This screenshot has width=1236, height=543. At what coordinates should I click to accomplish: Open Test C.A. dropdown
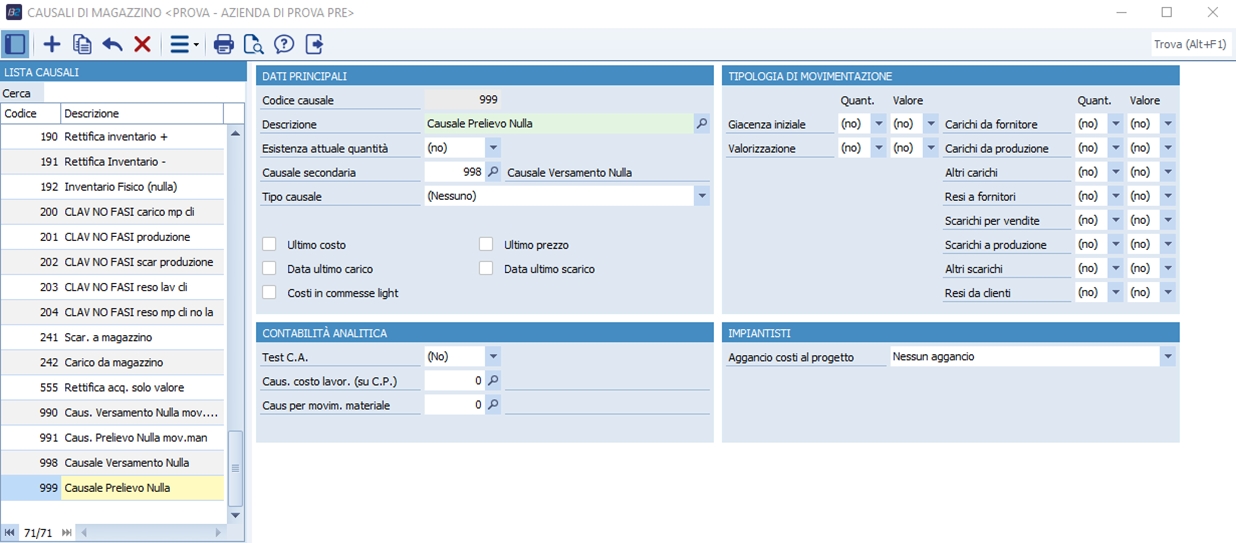pyautogui.click(x=493, y=355)
